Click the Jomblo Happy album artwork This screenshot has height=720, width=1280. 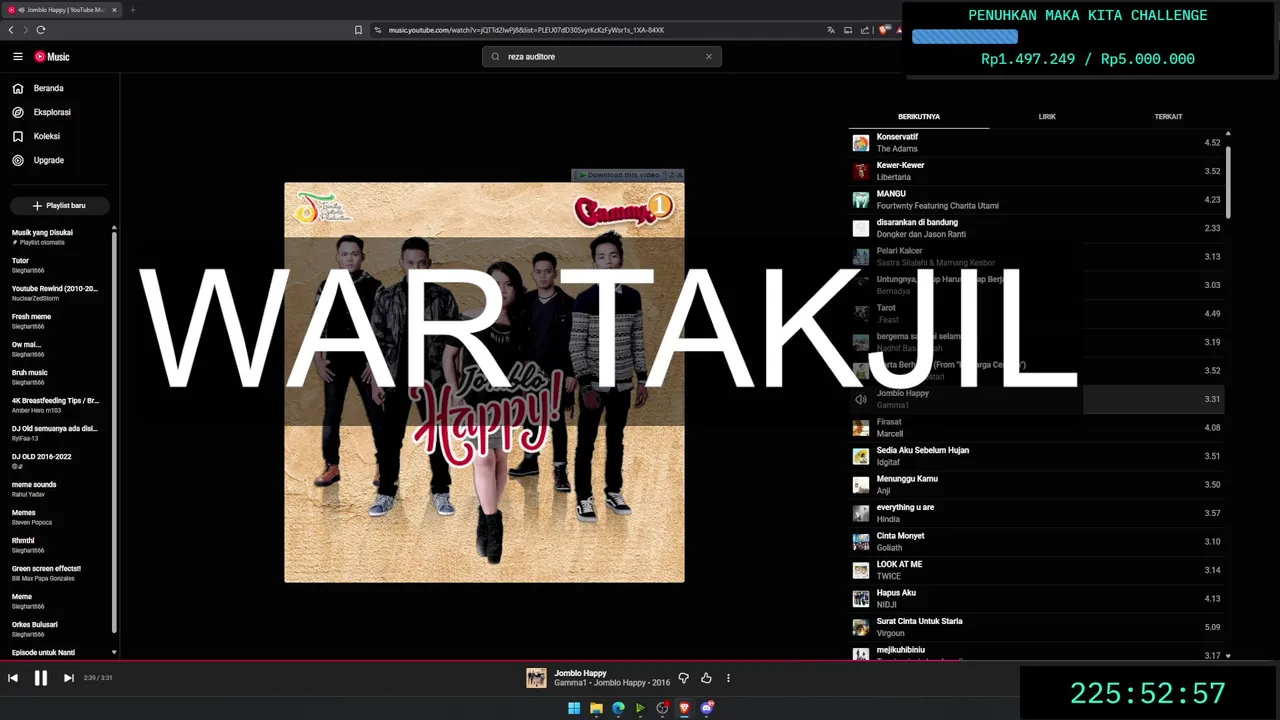[484, 382]
